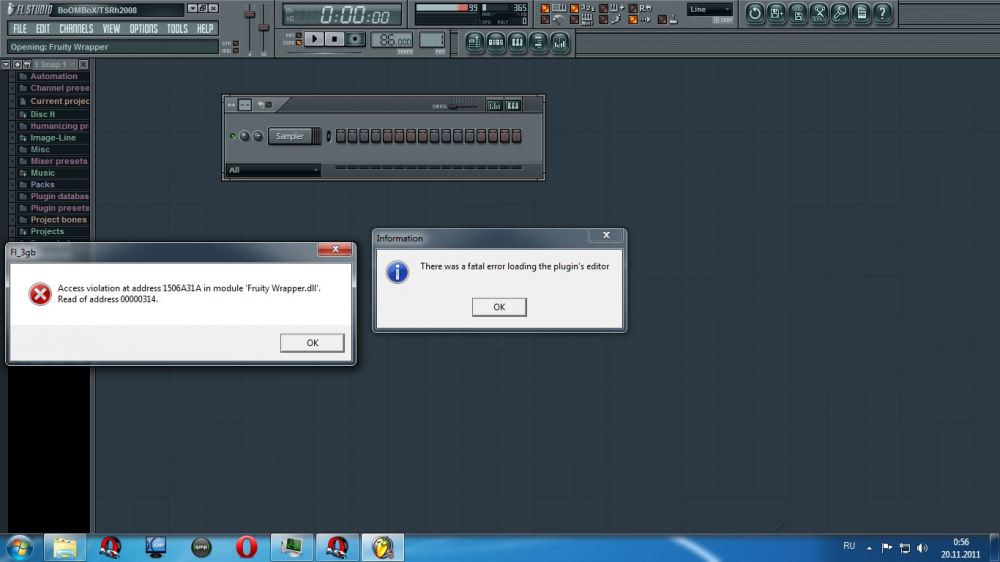Click the Sampler channel button

point(290,136)
